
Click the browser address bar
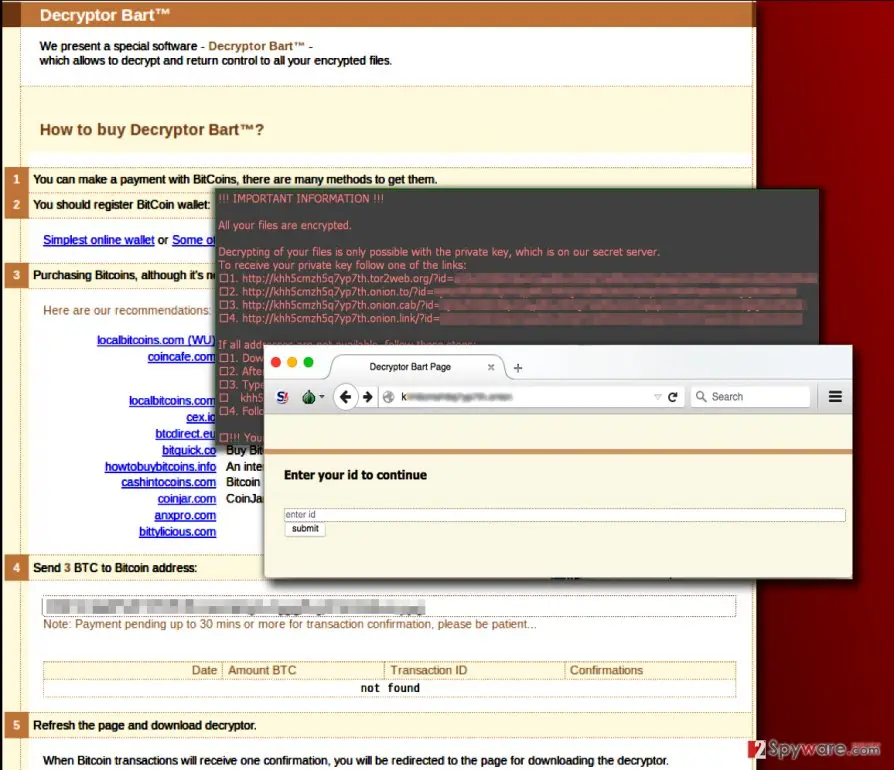click(530, 397)
